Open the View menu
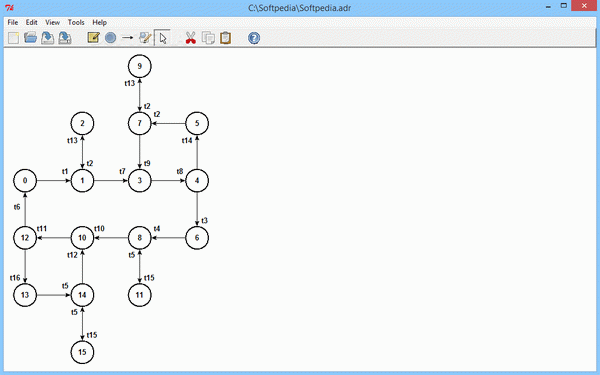600x375 pixels. [52, 22]
